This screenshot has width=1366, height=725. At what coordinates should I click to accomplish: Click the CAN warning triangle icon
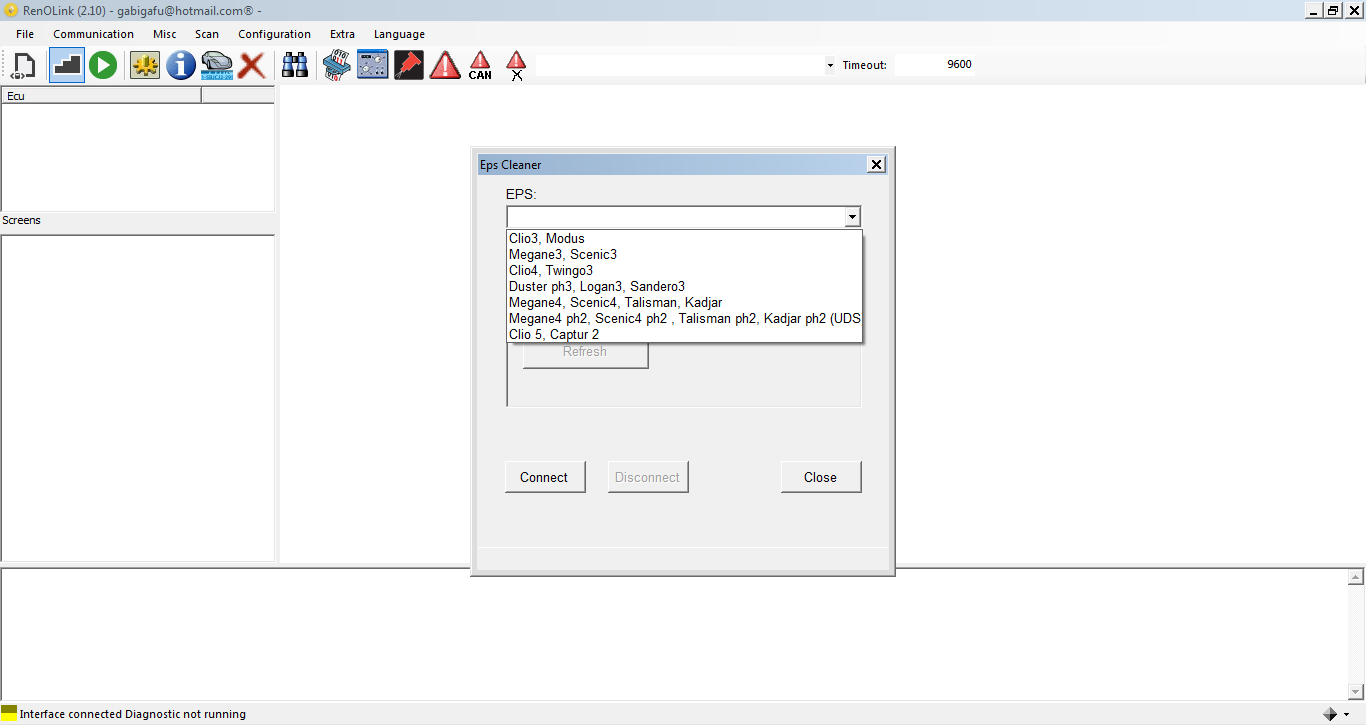(x=480, y=66)
